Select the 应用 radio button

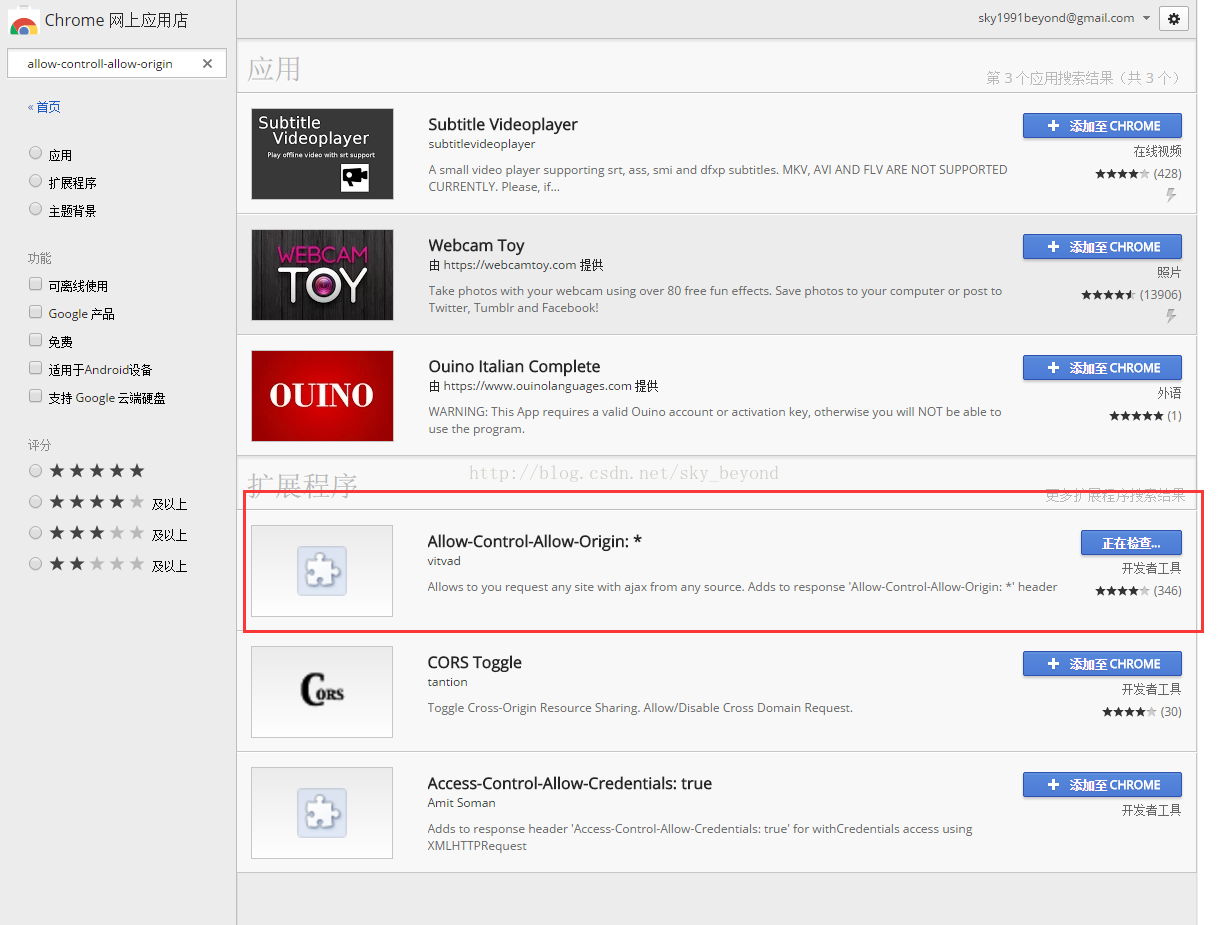pos(36,154)
